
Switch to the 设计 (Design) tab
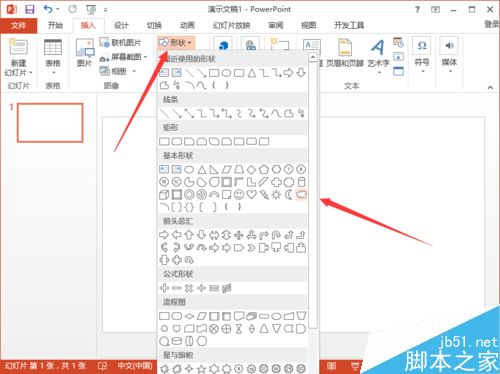point(121,25)
